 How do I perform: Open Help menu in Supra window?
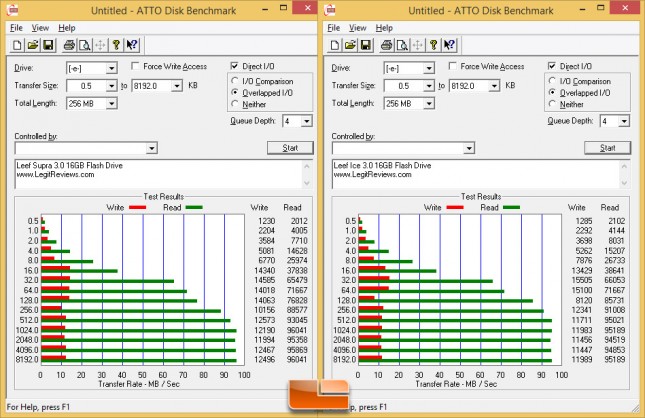click(x=67, y=28)
